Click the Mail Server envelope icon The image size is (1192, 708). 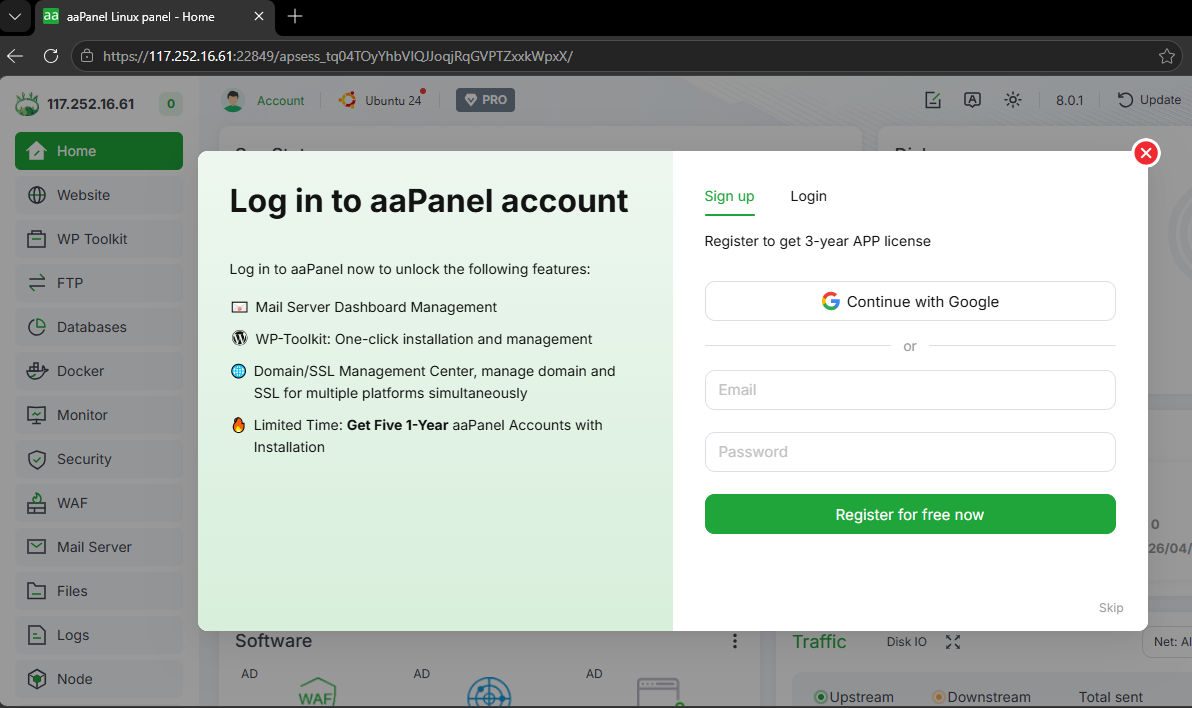point(37,547)
